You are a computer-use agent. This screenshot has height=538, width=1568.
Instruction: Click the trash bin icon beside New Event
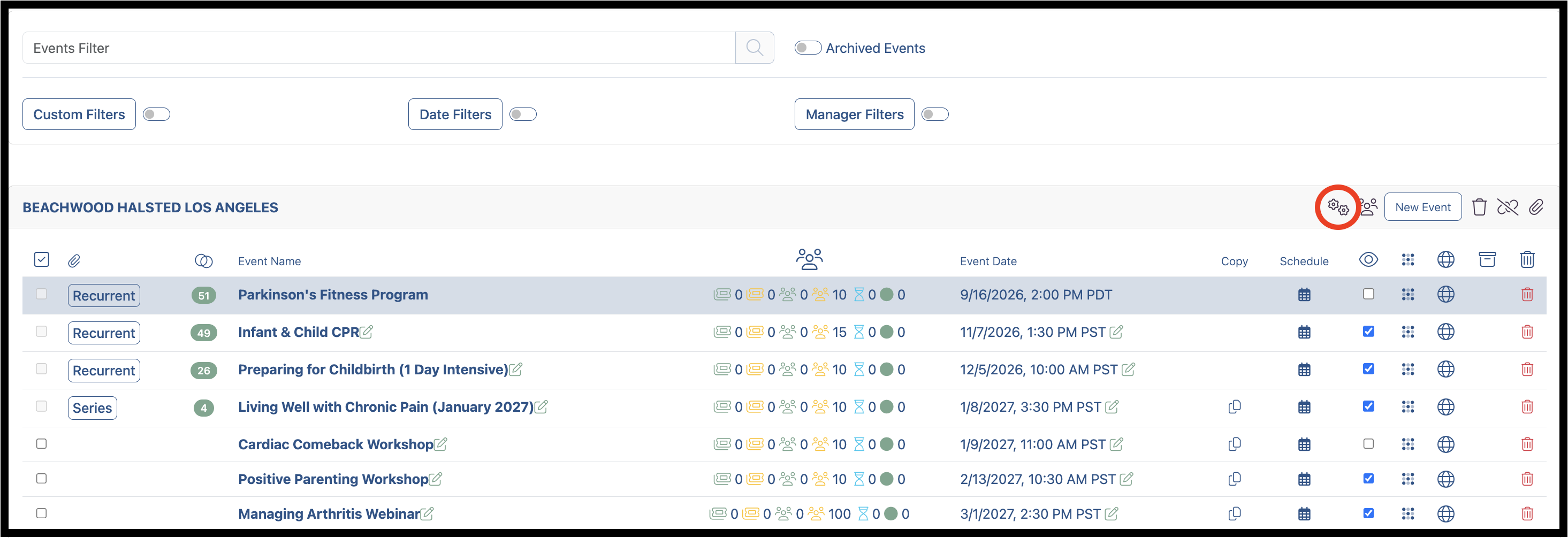(1479, 207)
